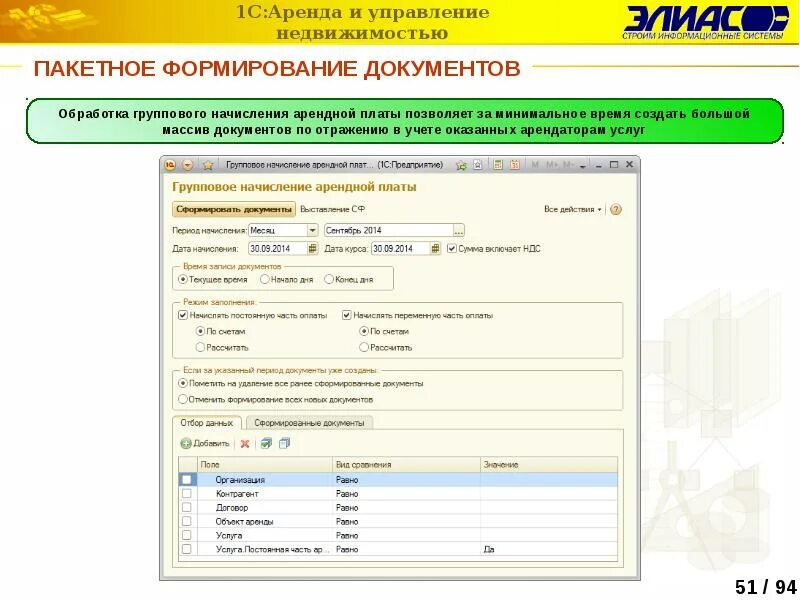
Task: Select Конец дня radio button
Action: coord(329,280)
